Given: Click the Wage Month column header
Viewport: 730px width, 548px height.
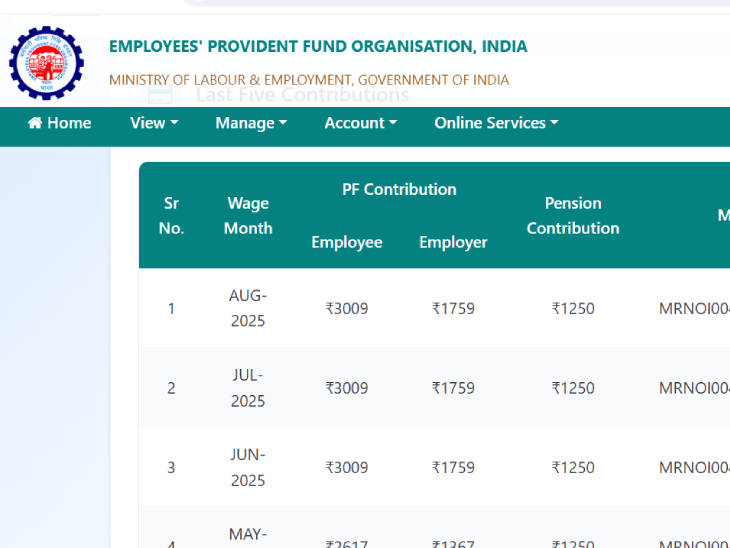Looking at the screenshot, I should [x=248, y=215].
